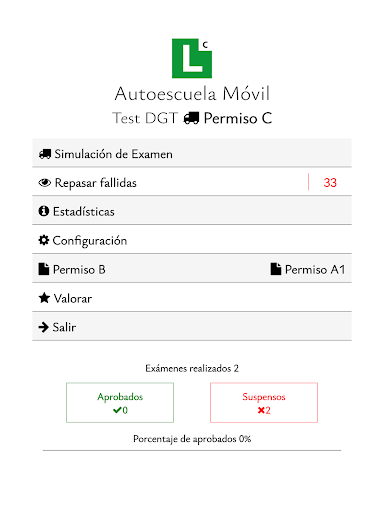Click the arrow icon beside Salir
This screenshot has width=384, height=512.
point(44,327)
